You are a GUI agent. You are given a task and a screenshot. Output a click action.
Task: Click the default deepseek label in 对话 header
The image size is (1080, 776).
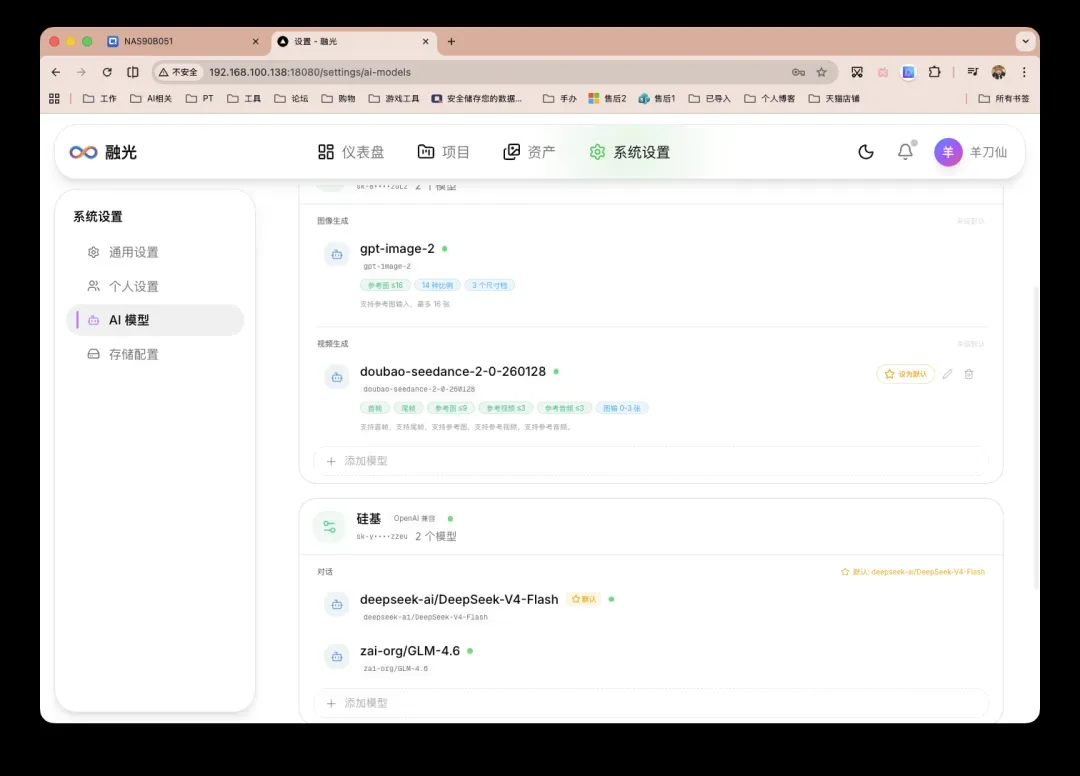[913, 571]
